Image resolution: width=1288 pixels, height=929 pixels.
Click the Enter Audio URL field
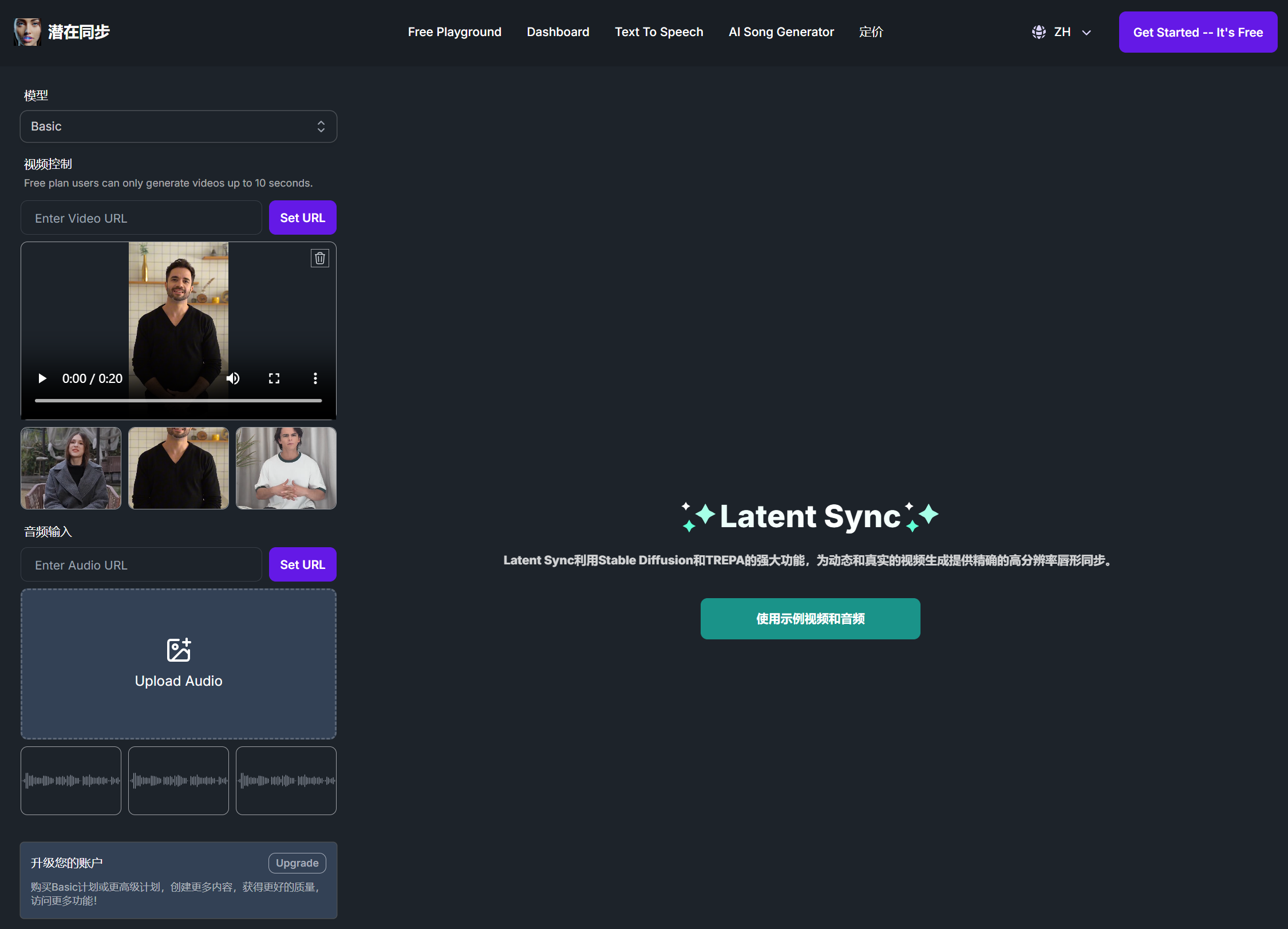[141, 565]
